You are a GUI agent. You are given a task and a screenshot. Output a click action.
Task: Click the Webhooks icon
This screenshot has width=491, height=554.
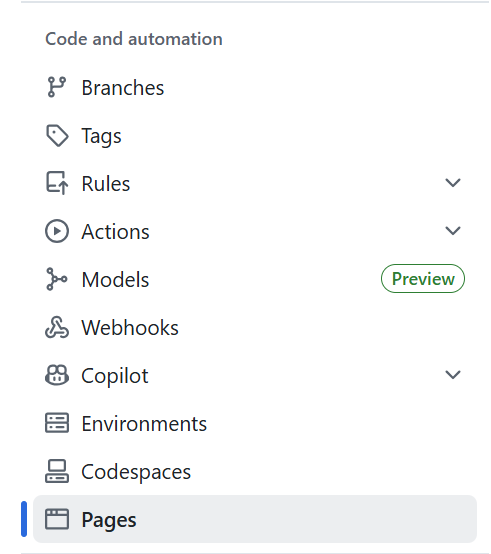(x=57, y=327)
